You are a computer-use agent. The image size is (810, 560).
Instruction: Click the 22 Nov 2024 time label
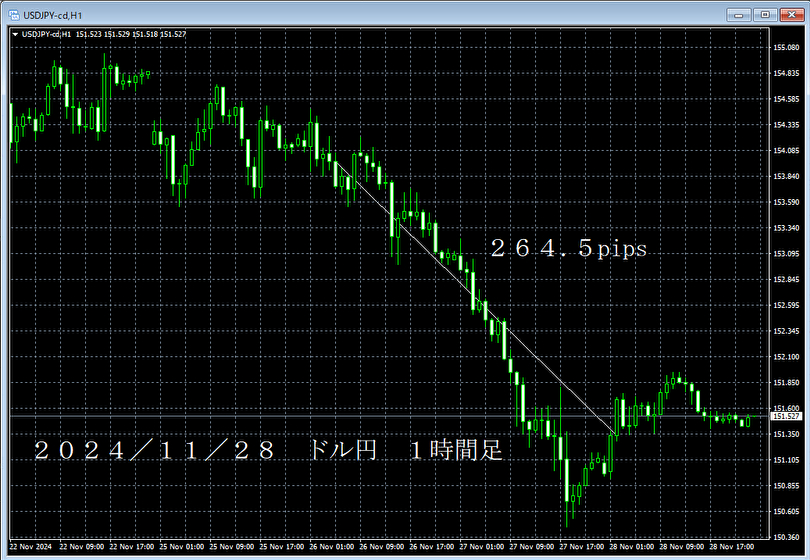point(30,547)
